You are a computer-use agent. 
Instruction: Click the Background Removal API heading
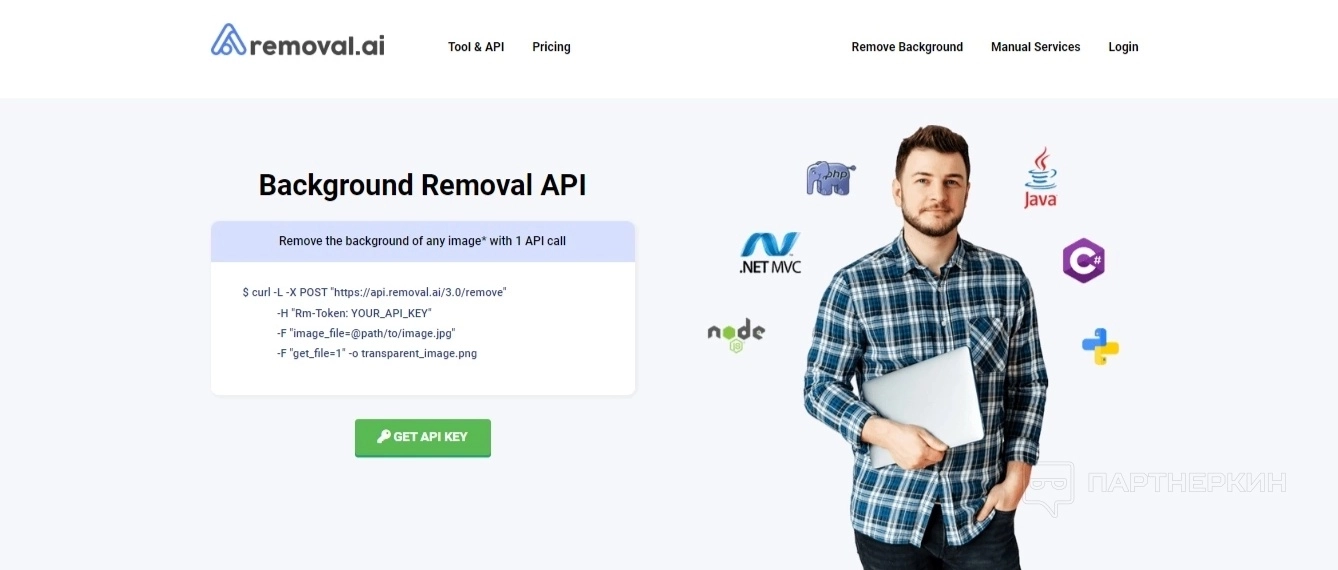tap(423, 185)
